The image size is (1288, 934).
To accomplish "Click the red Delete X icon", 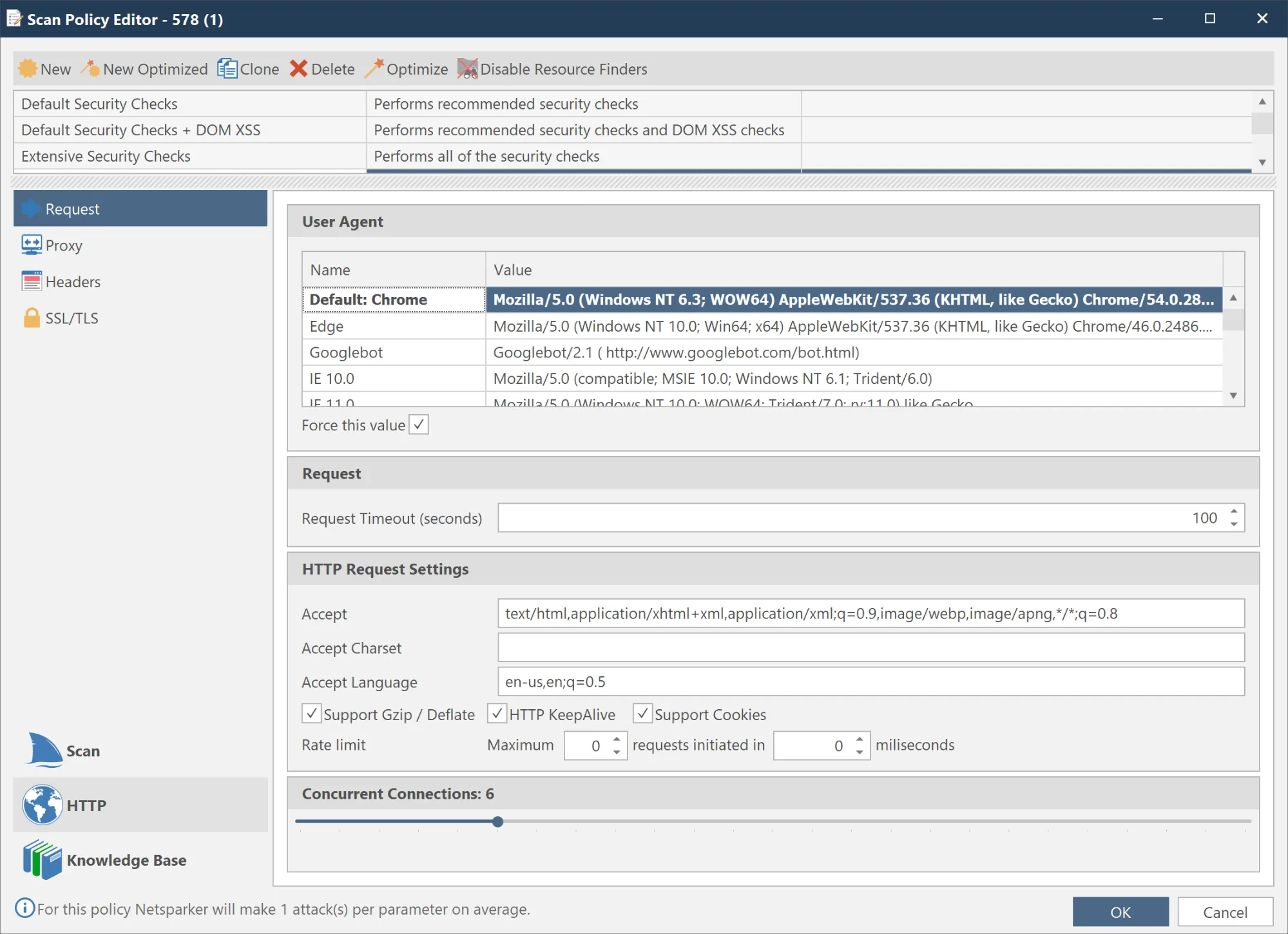I will (x=298, y=69).
